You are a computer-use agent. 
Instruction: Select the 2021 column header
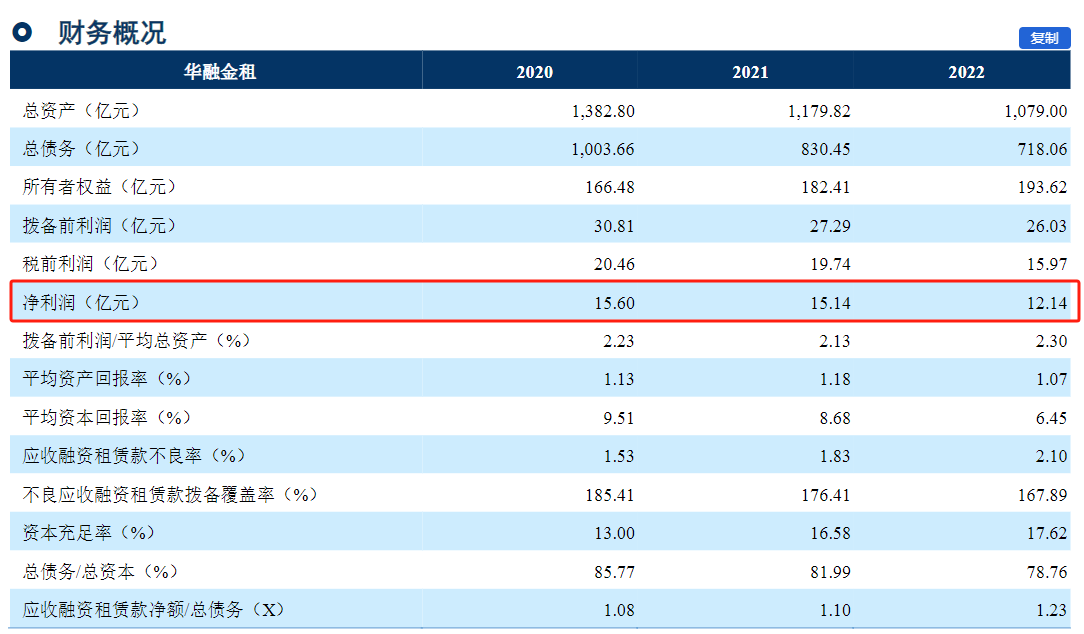750,72
